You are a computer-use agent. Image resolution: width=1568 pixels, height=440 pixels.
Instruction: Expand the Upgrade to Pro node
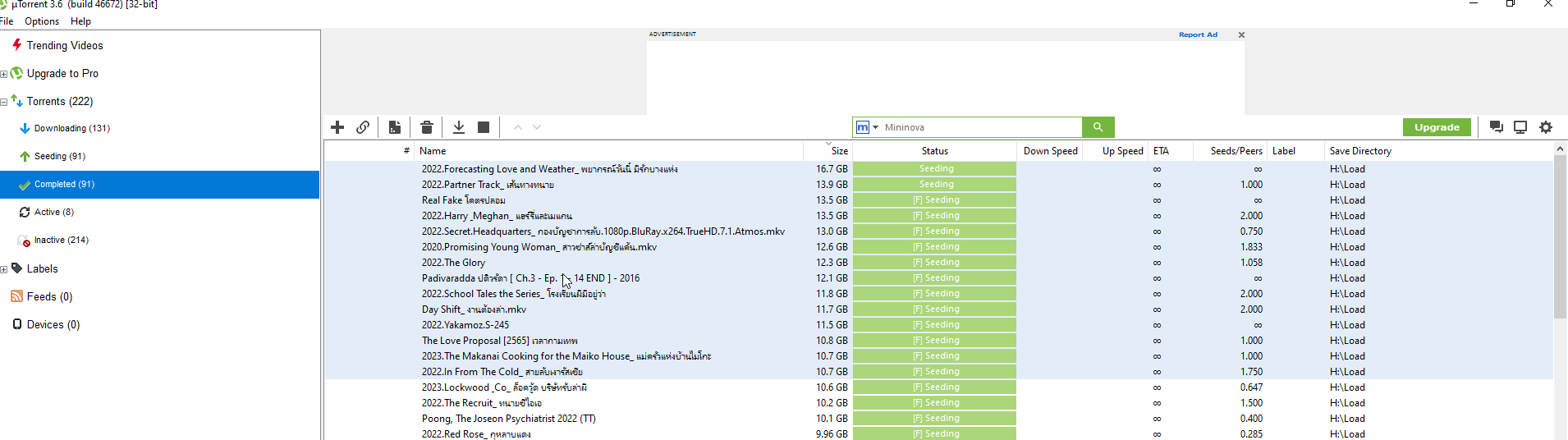click(x=4, y=74)
